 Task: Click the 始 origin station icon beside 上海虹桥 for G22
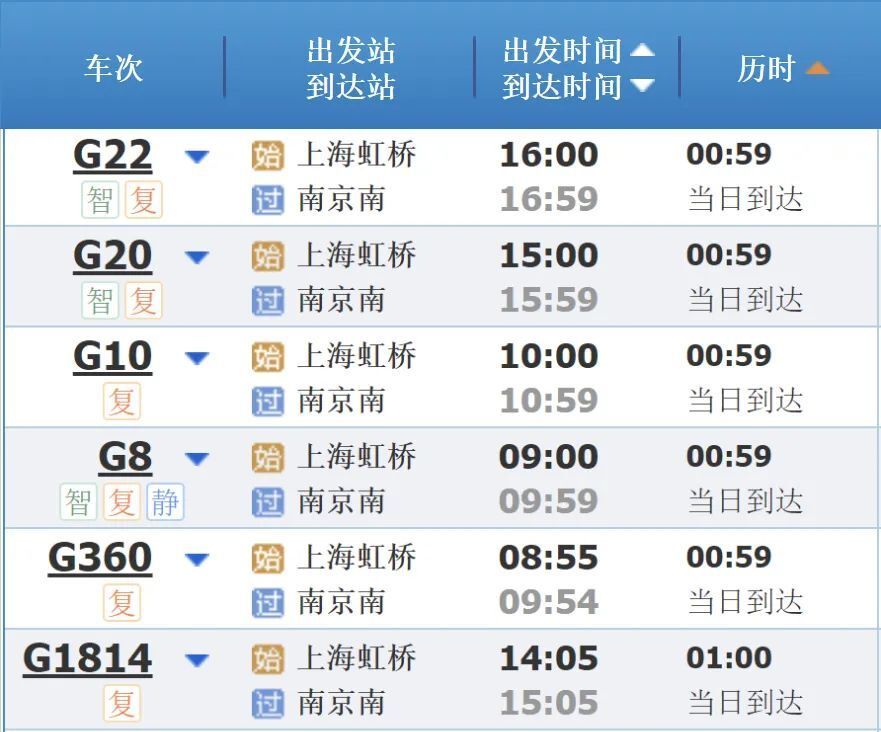268,155
